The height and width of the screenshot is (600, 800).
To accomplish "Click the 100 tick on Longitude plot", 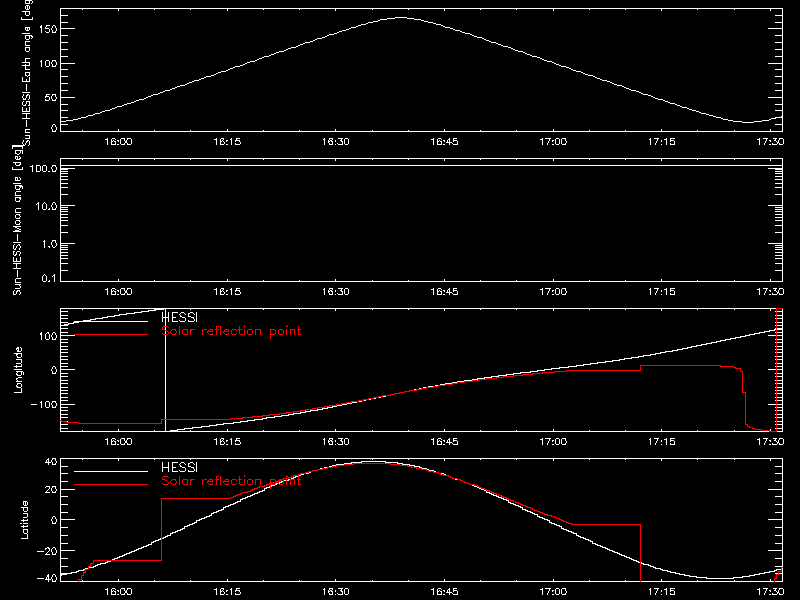I will (48, 336).
